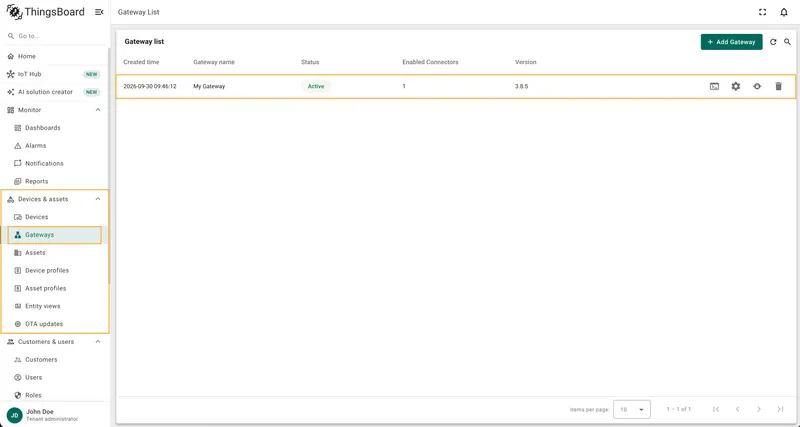800x427 pixels.
Task: Collapse the Monitor section chevron
Action: point(98,110)
